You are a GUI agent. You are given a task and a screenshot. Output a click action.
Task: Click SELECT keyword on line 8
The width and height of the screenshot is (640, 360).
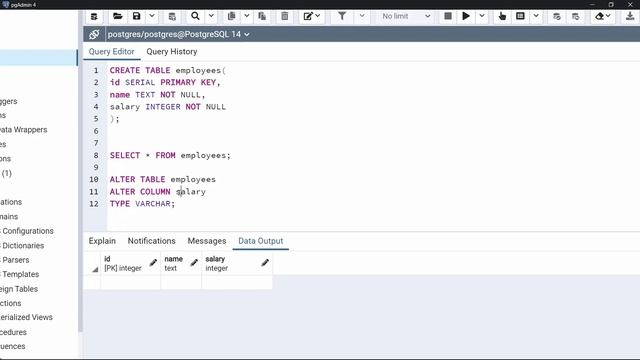tap(124, 156)
